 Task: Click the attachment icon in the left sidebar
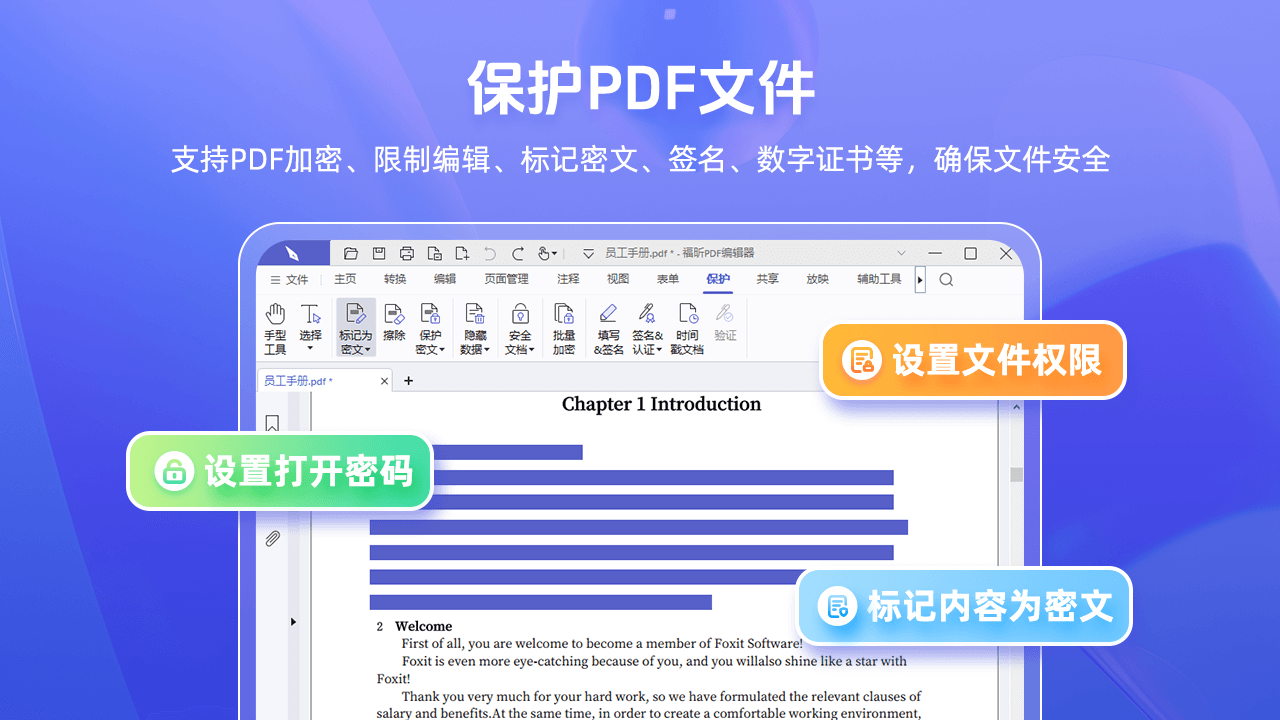pos(272,538)
